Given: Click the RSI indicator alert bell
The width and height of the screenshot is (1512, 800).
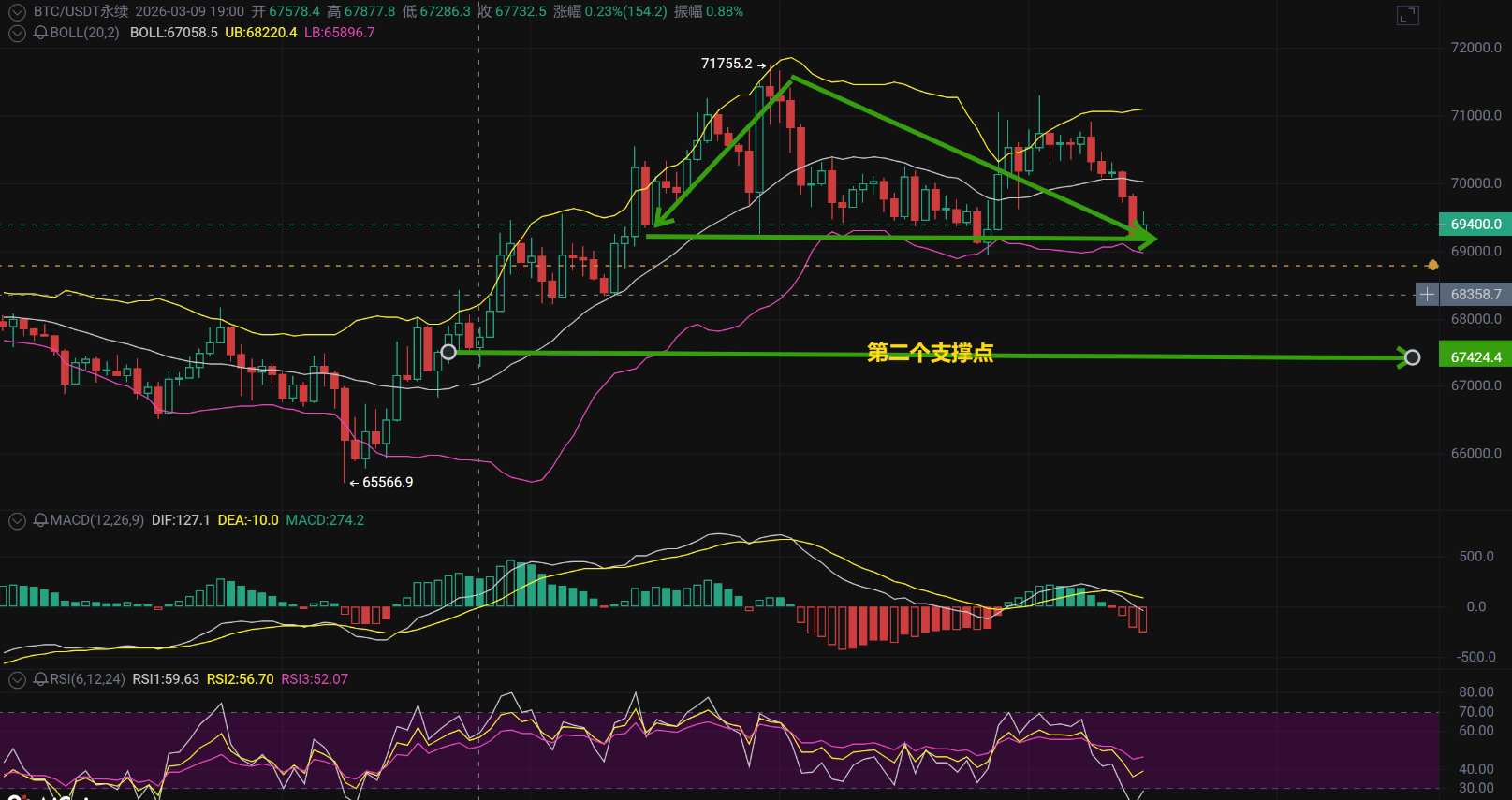Looking at the screenshot, I should [x=40, y=679].
